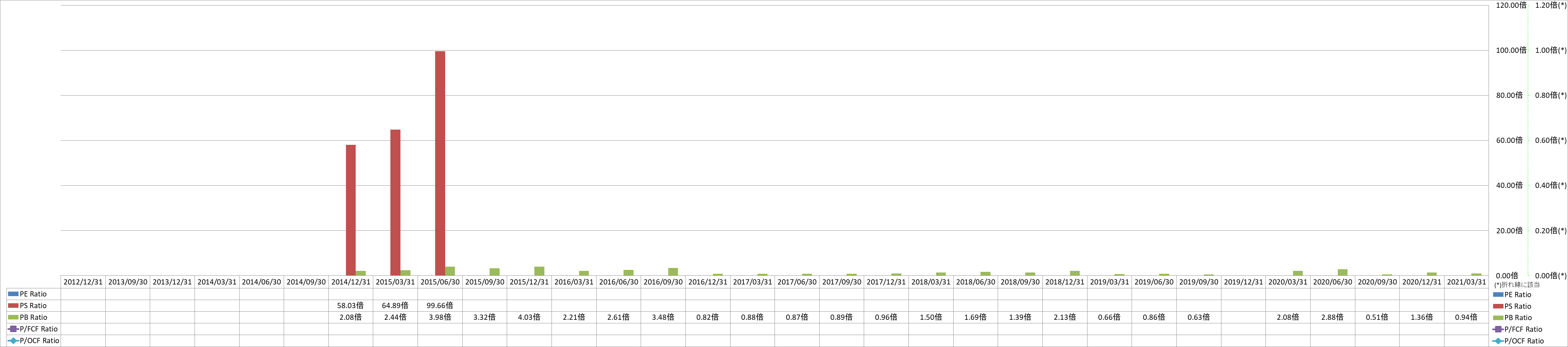
Task: Click the 2019/12/31 date column header
Action: pyautogui.click(x=1243, y=282)
